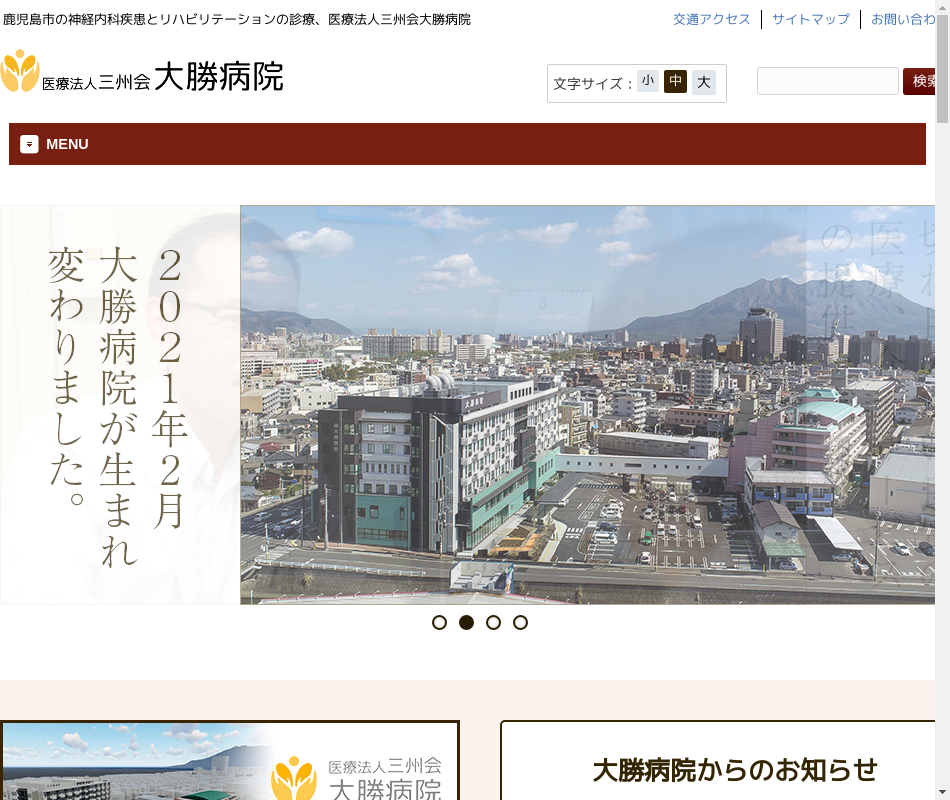This screenshot has height=800, width=950.
Task: Click the vertical page scrollbar
Action: pyautogui.click(x=942, y=400)
